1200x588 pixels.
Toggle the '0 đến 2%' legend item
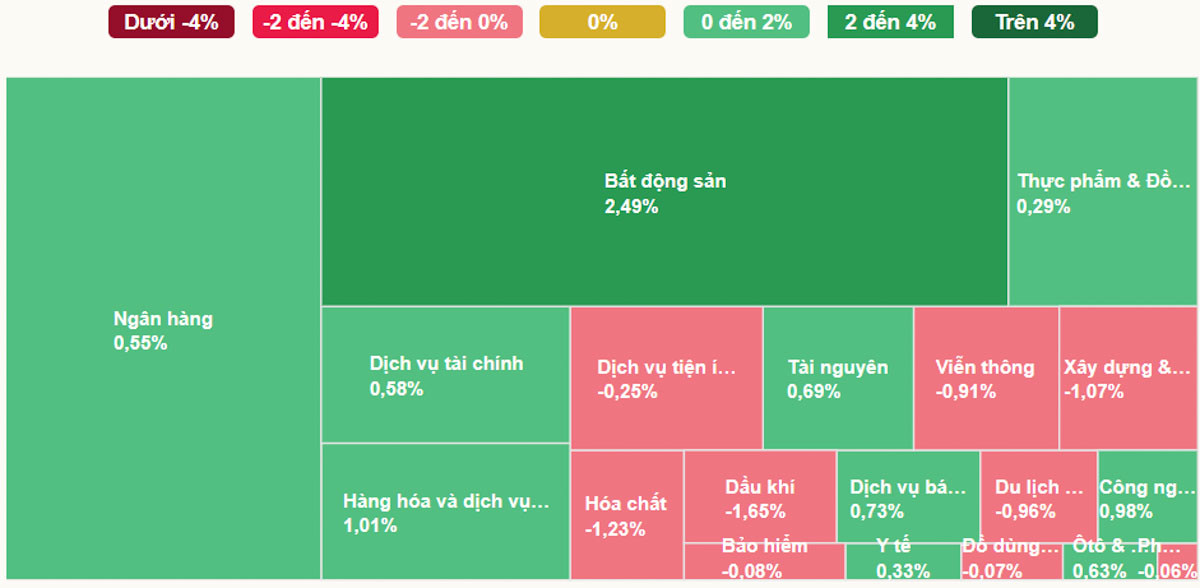746,22
